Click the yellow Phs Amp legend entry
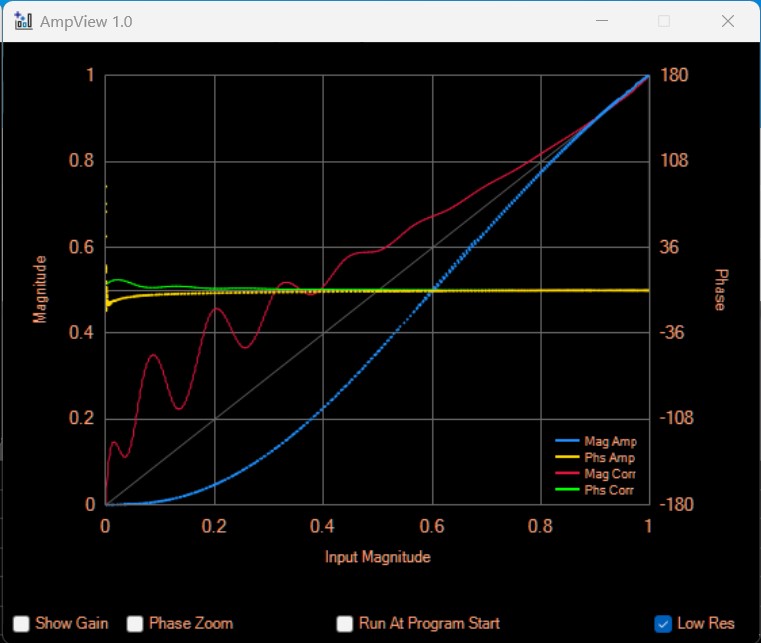The image size is (761, 643). (x=610, y=457)
